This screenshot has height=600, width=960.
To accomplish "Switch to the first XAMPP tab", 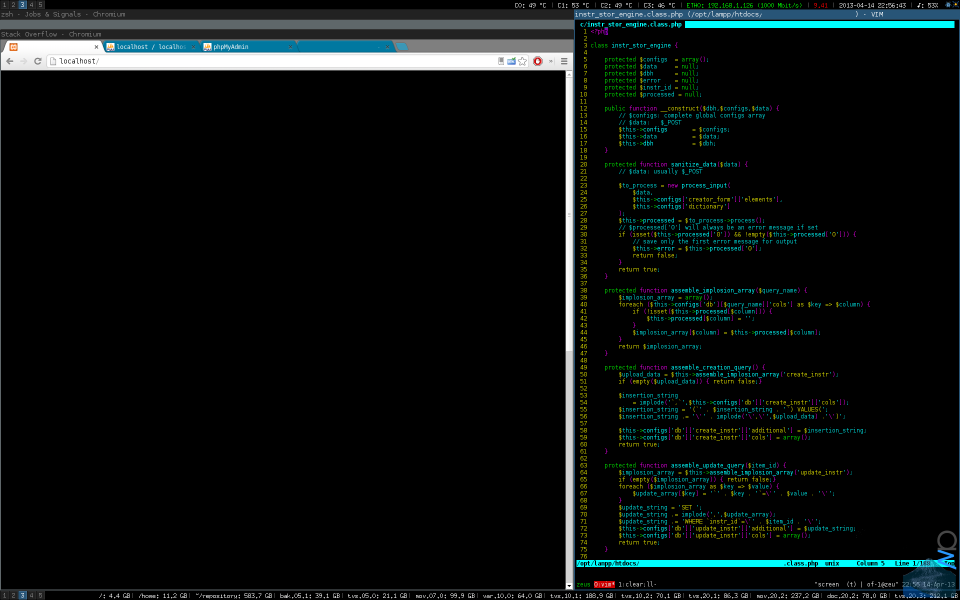I will (x=52, y=47).
